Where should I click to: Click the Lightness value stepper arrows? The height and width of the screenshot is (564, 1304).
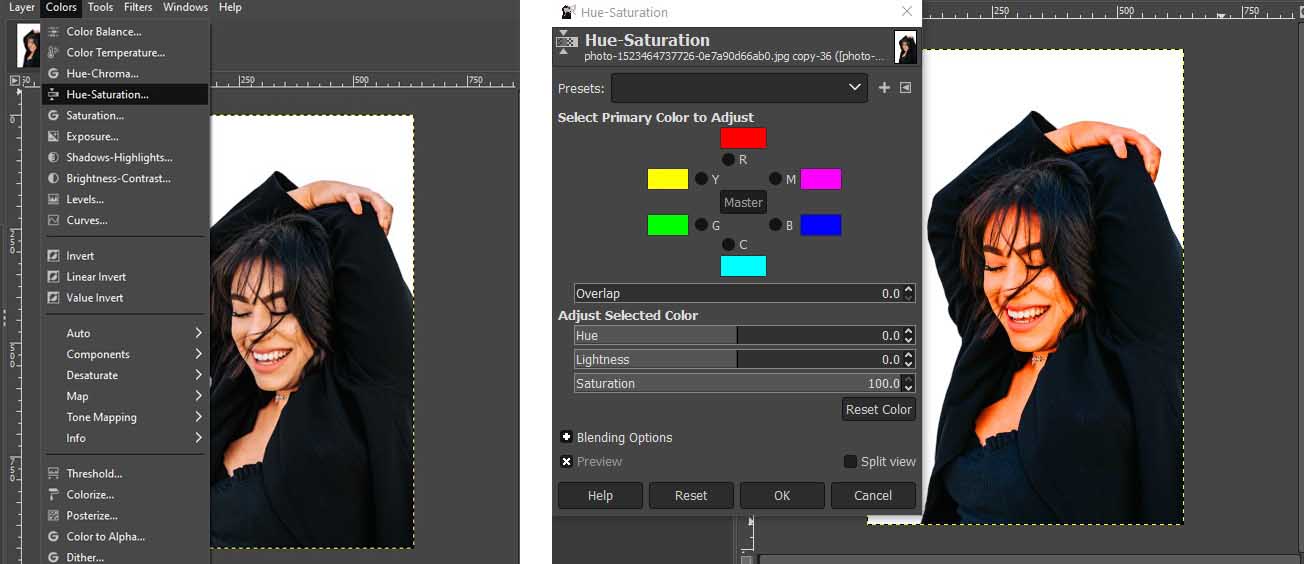pyautogui.click(x=908, y=359)
